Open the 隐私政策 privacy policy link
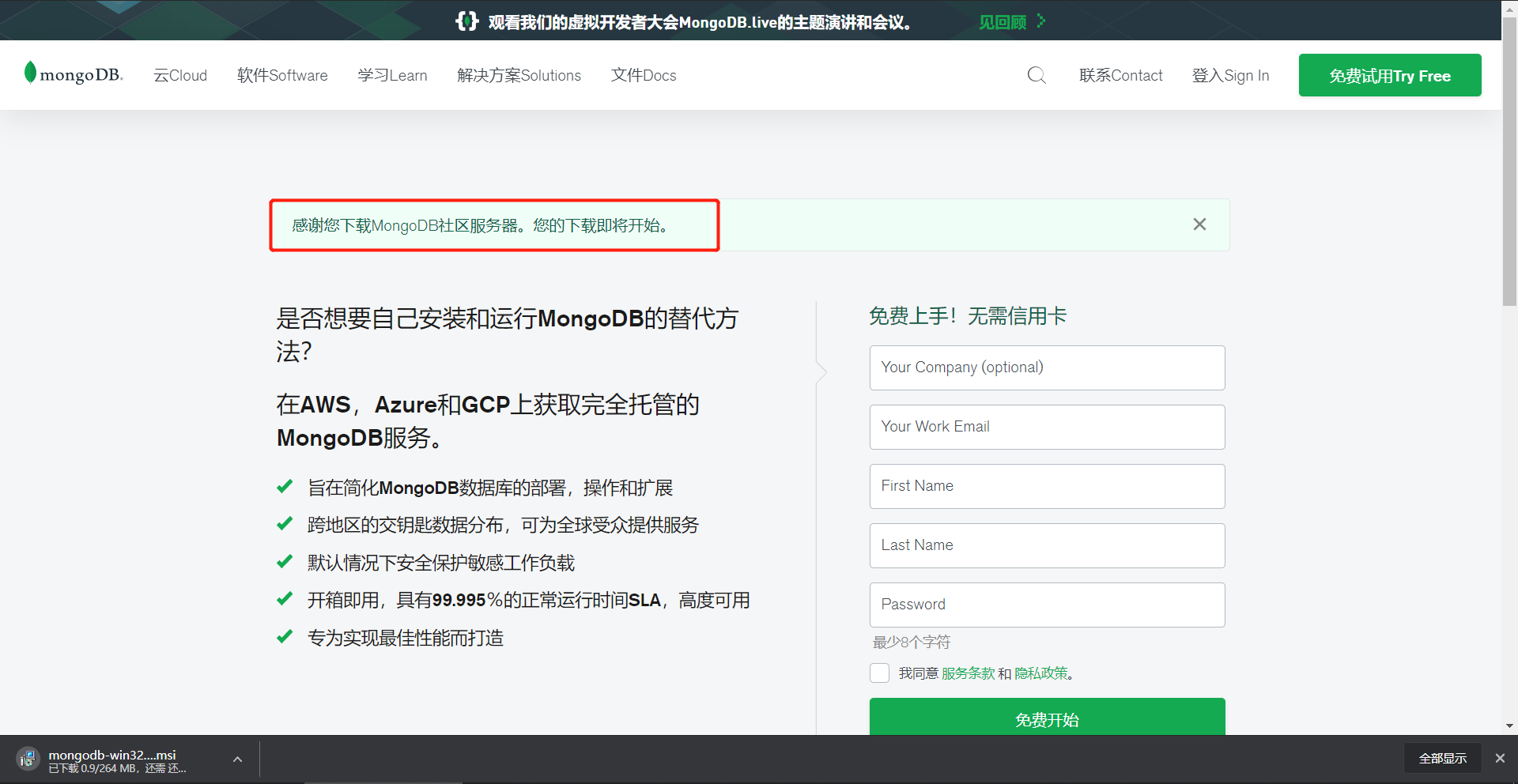 coord(1041,673)
